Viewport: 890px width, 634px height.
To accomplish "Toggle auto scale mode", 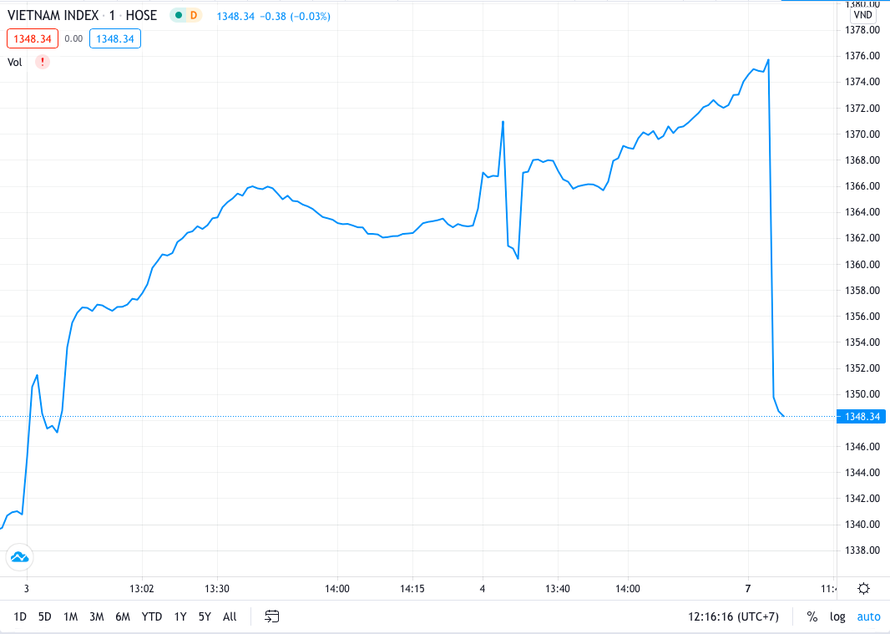I will coord(868,617).
